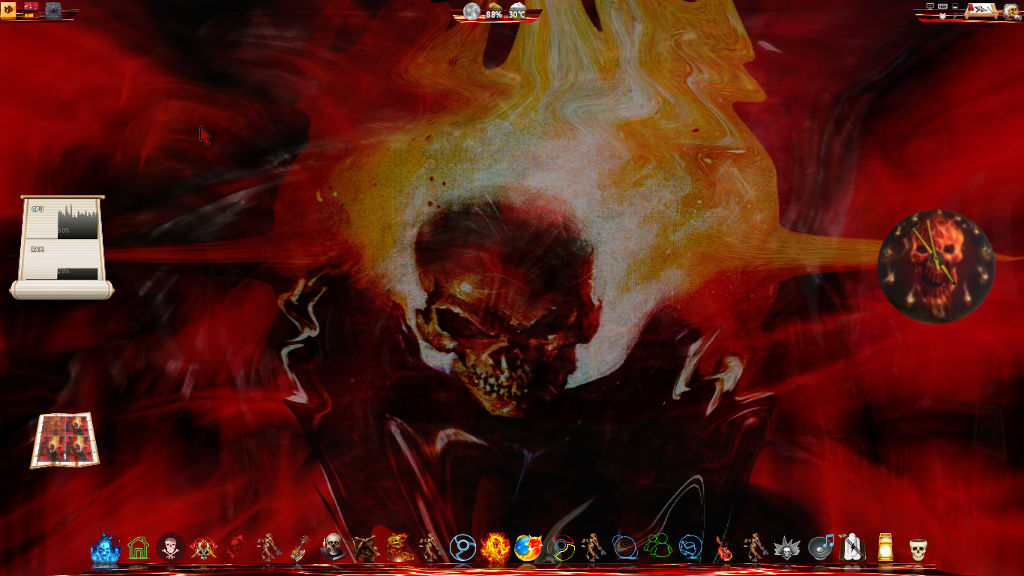This screenshot has height=576, width=1024.
Task: Launch the dark bat-wing creature dock icon
Action: point(366,548)
